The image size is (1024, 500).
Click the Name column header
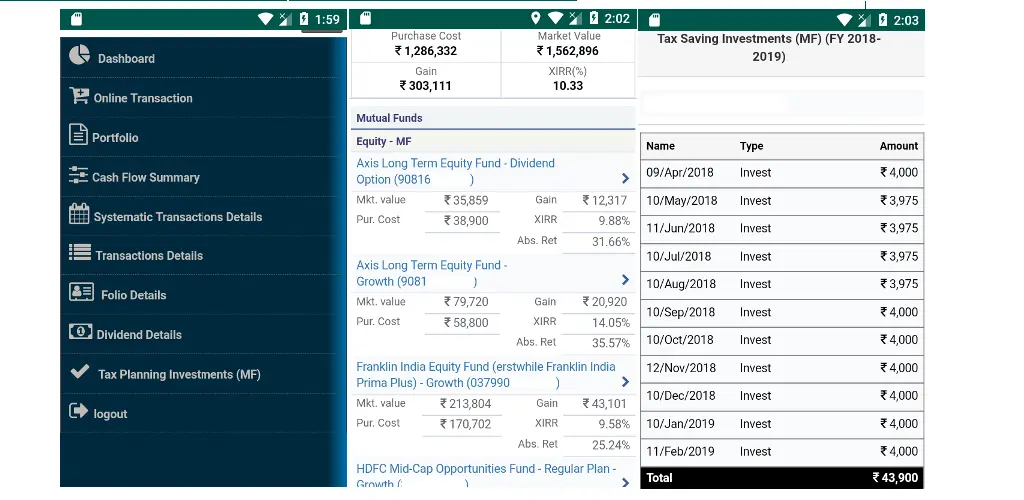click(660, 146)
